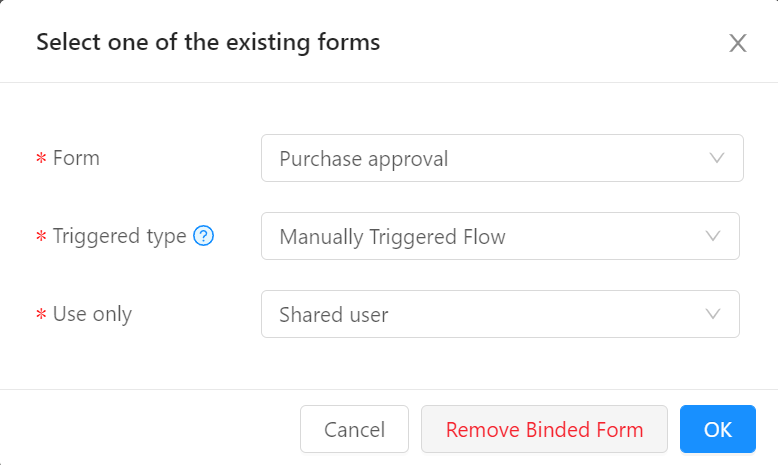Click the red asterisk beside Use only
This screenshot has height=465, width=778.
pyautogui.click(x=41, y=315)
